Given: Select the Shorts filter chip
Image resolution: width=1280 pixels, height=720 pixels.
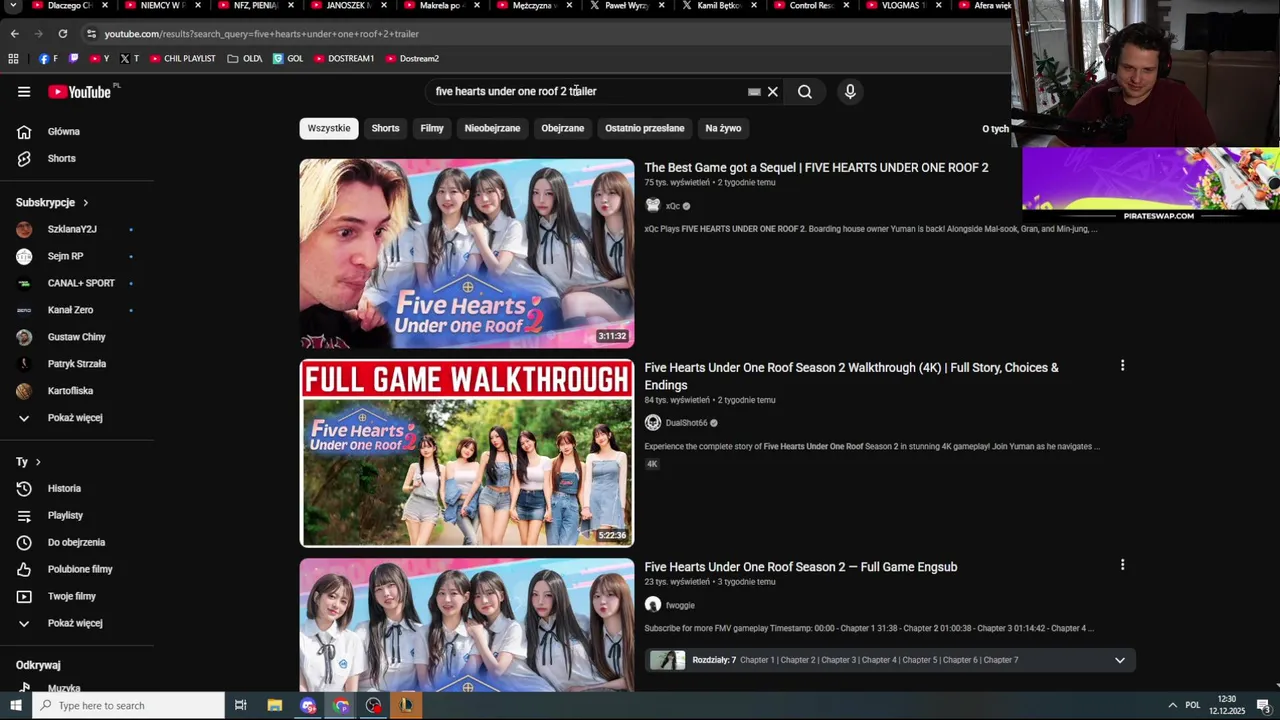Looking at the screenshot, I should click(385, 129).
